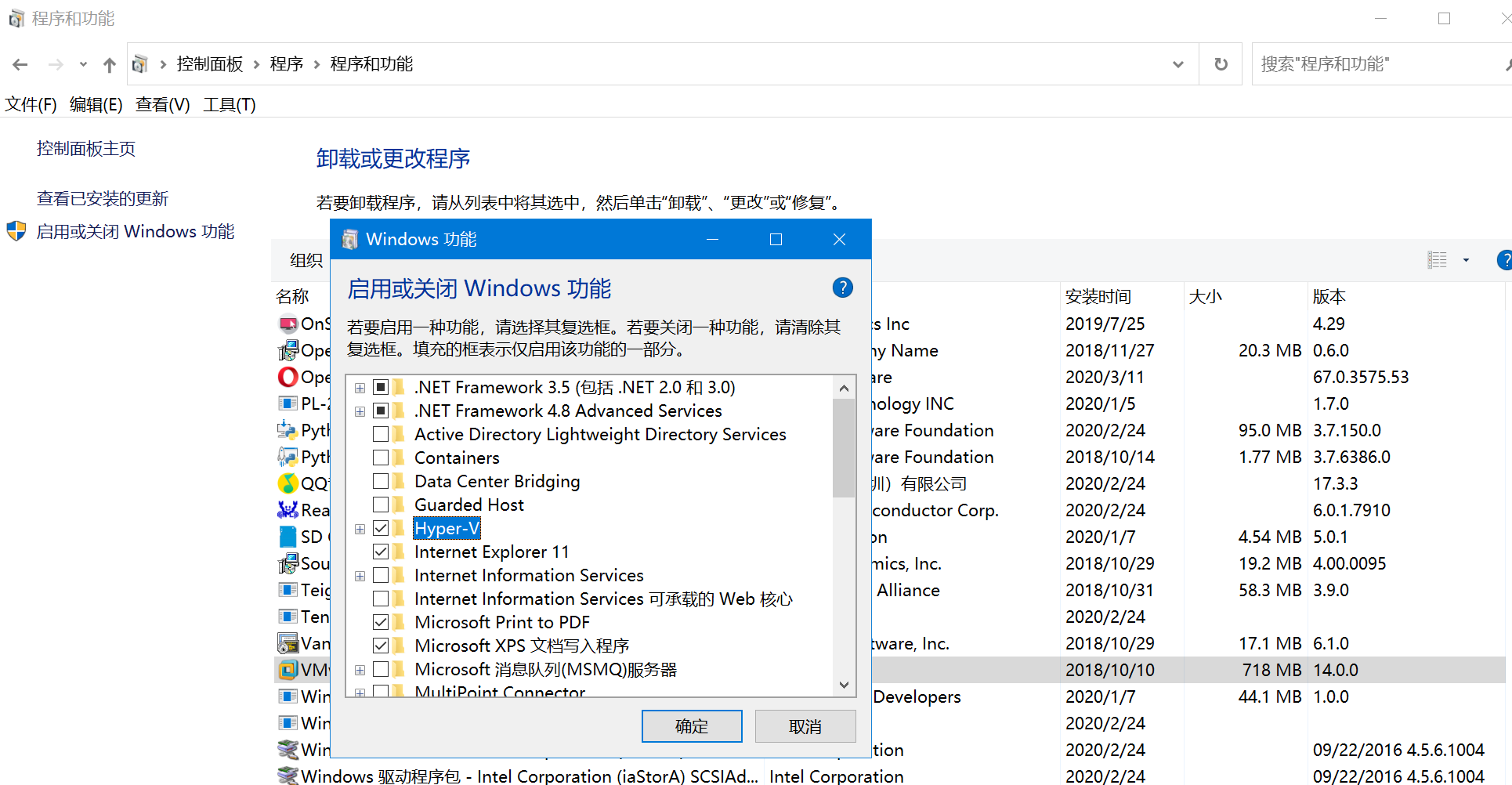
Task: Select the VMware program icon
Action: [288, 670]
